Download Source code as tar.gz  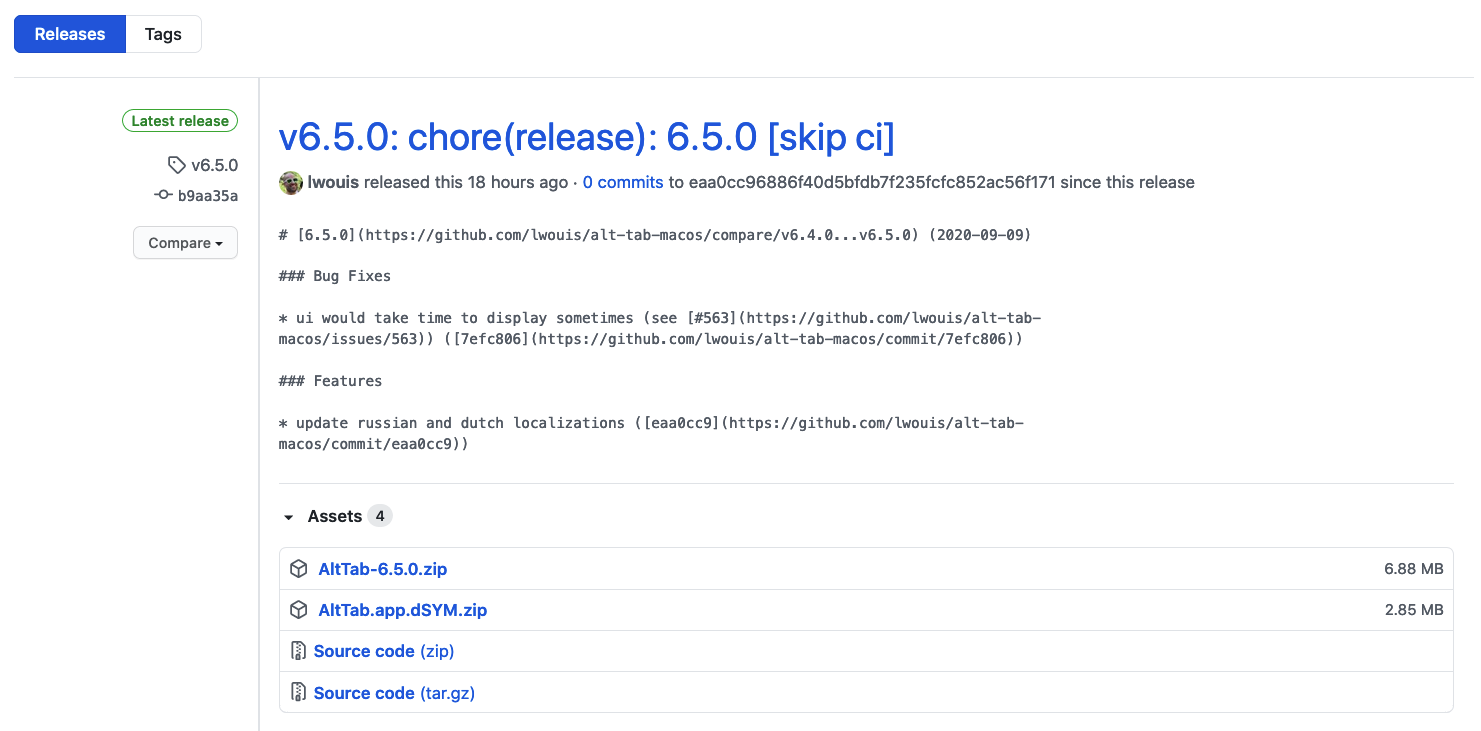coord(394,692)
